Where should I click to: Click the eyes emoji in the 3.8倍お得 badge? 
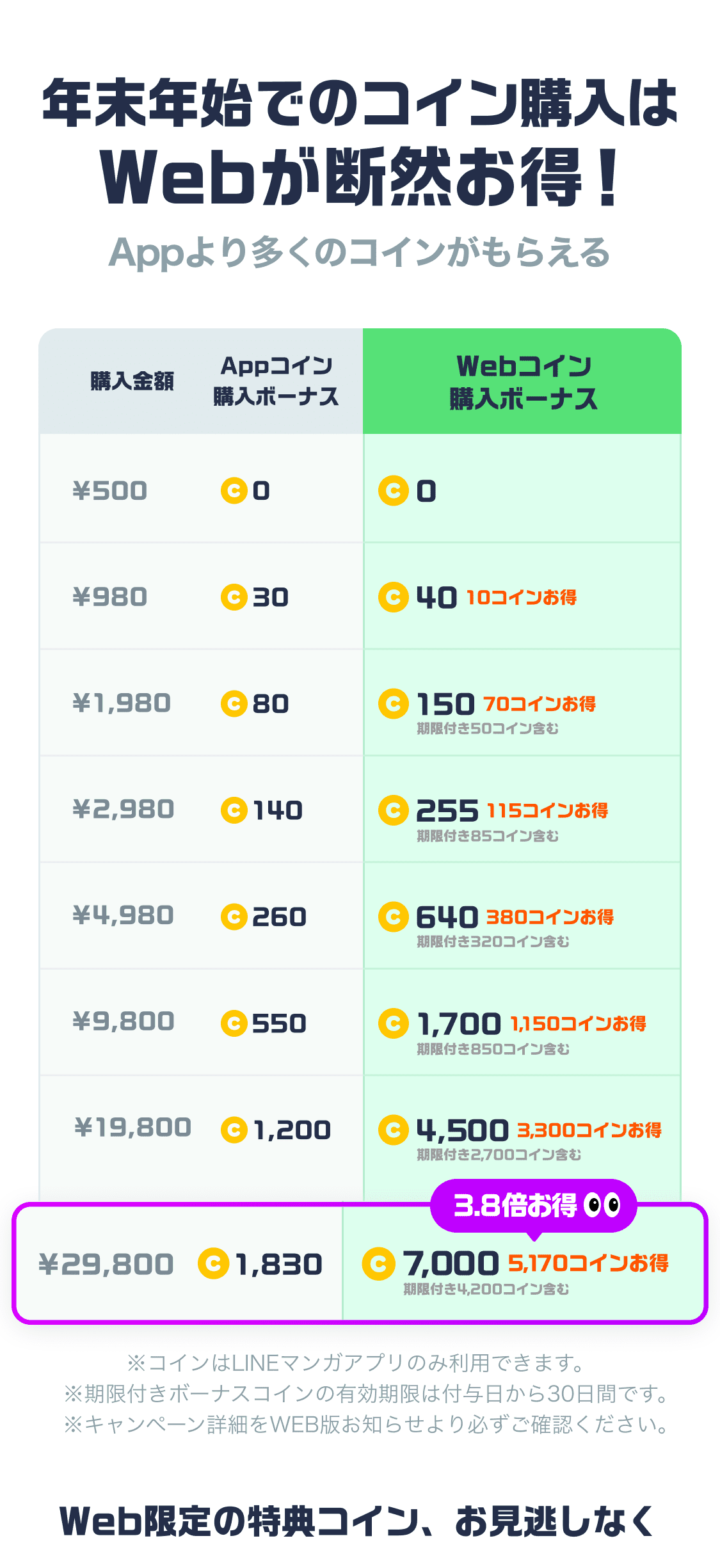click(x=604, y=1206)
